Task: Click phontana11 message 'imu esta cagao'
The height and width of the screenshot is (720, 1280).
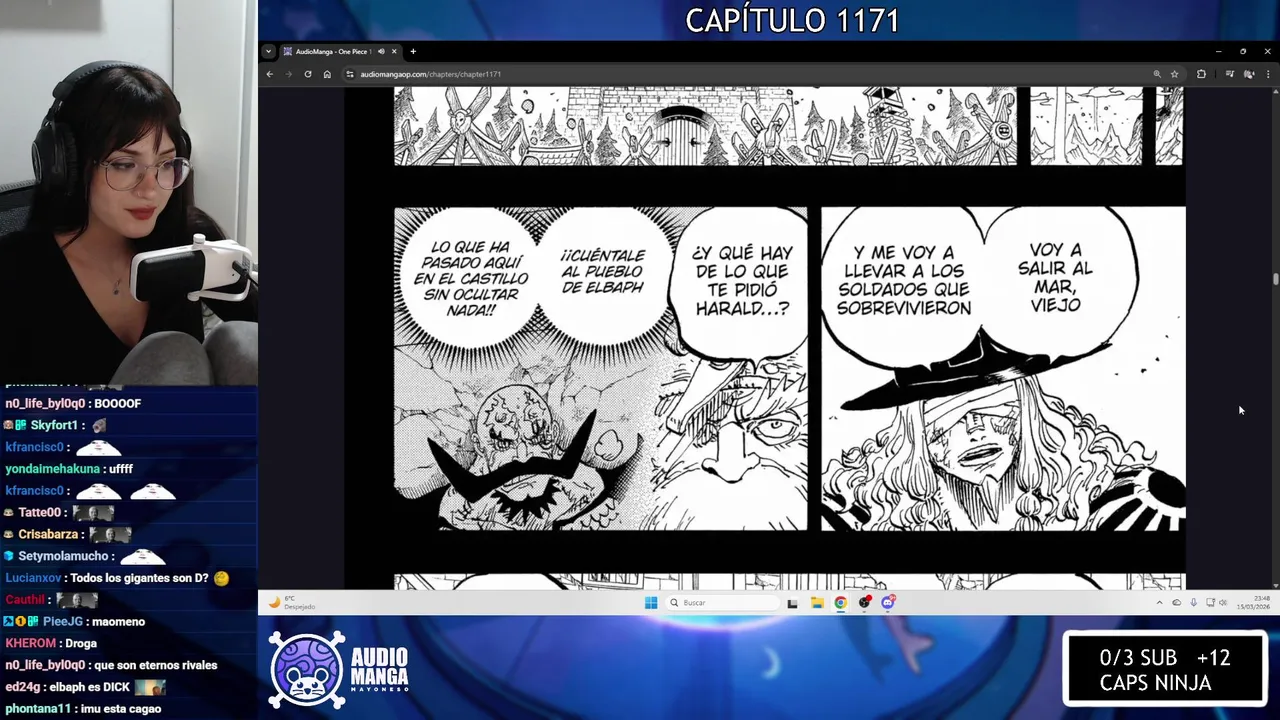Action: point(122,709)
